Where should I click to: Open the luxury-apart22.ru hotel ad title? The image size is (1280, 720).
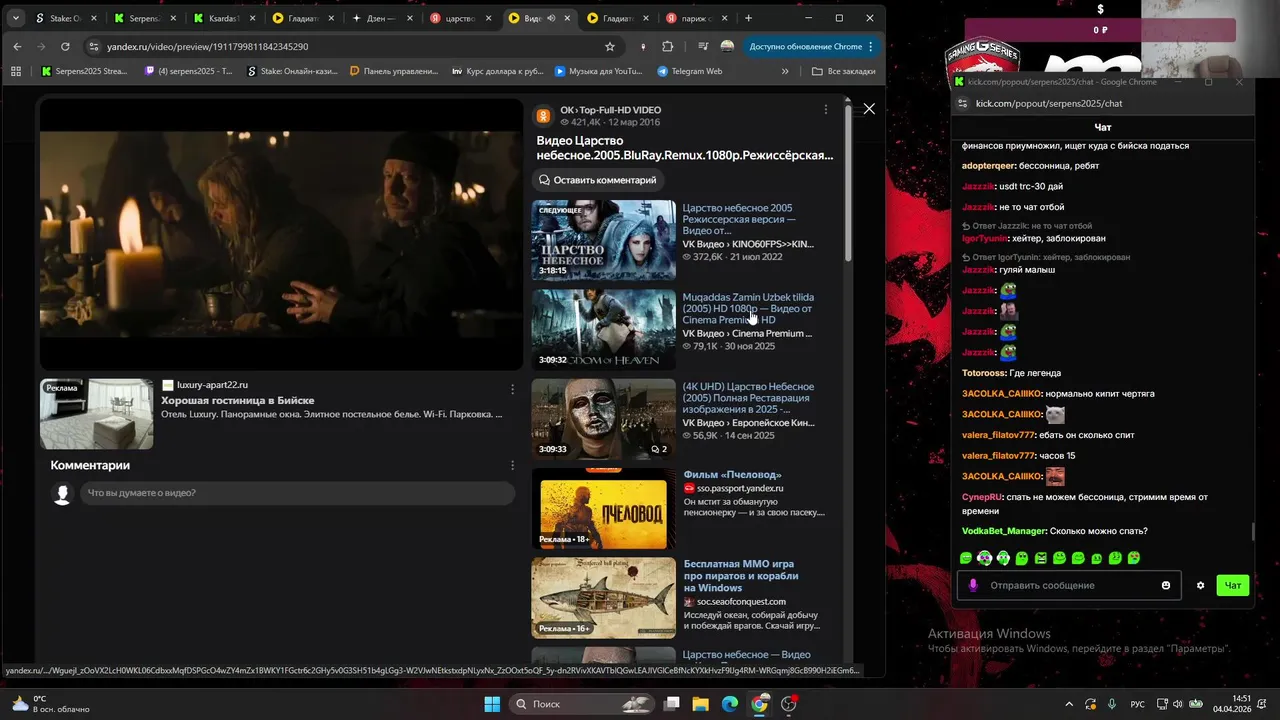pos(238,400)
